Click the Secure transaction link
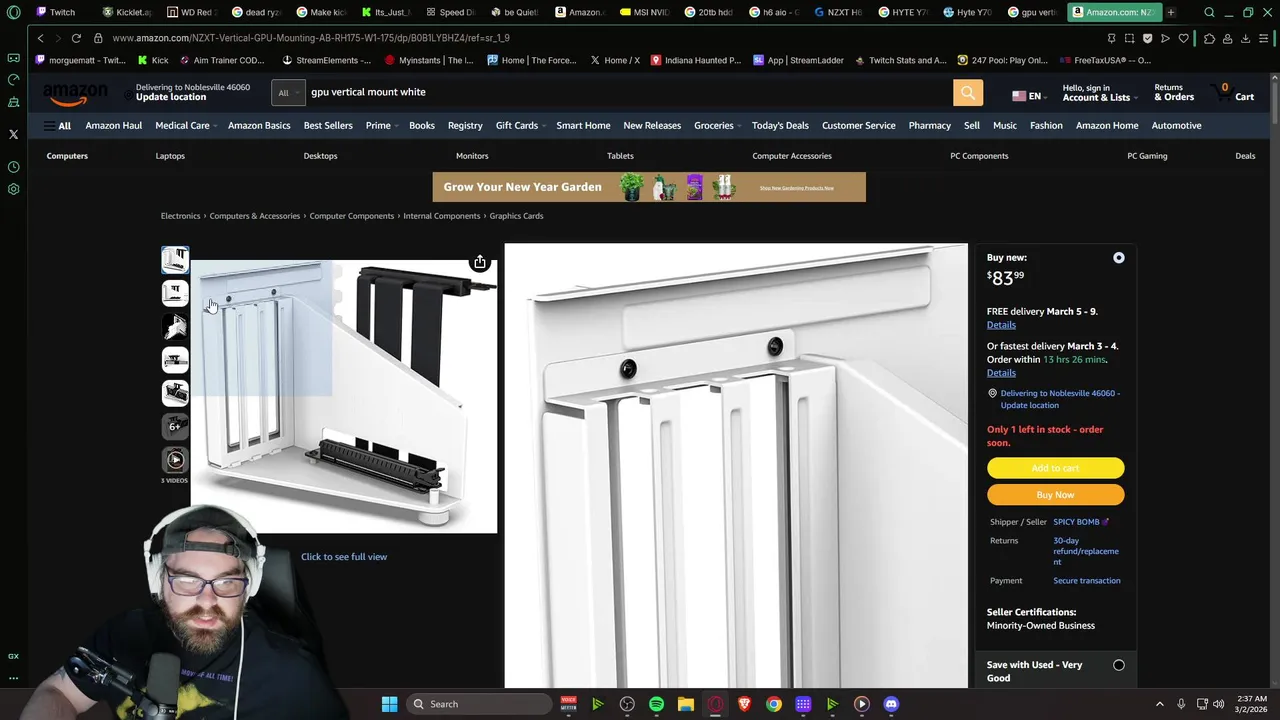The width and height of the screenshot is (1280, 720). 1086,581
